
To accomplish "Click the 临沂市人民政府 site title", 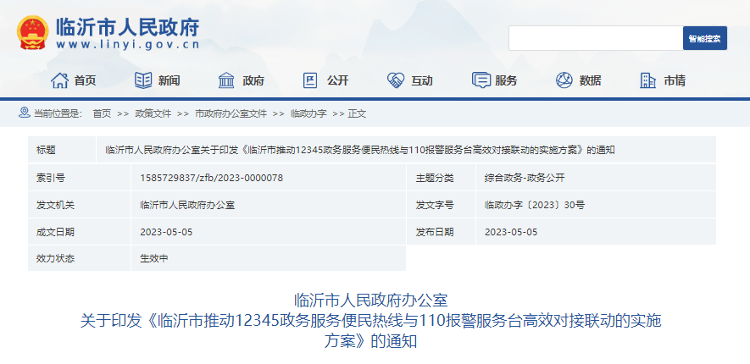I will (x=127, y=28).
